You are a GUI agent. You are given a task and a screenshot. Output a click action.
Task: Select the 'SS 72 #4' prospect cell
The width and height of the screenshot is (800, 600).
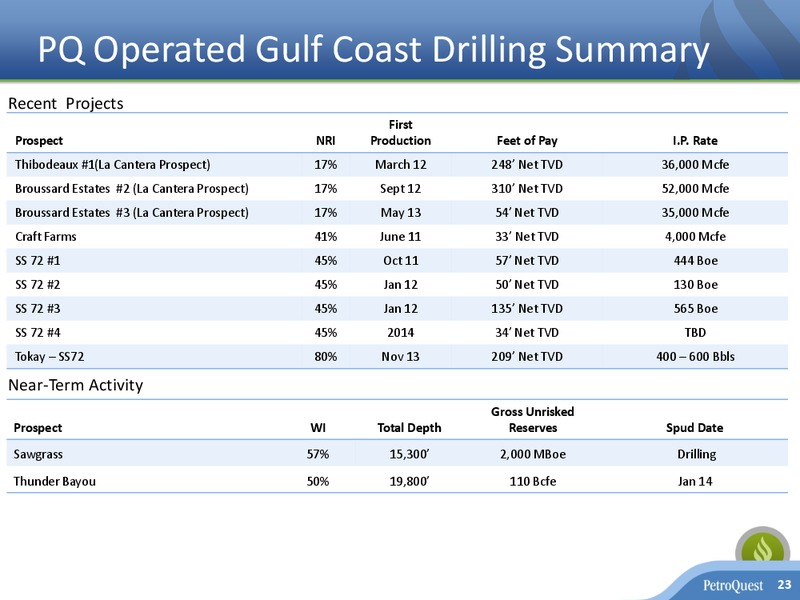38,333
